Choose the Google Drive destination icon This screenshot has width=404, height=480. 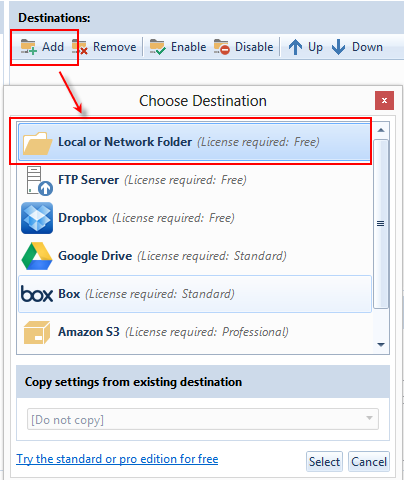click(x=37, y=256)
